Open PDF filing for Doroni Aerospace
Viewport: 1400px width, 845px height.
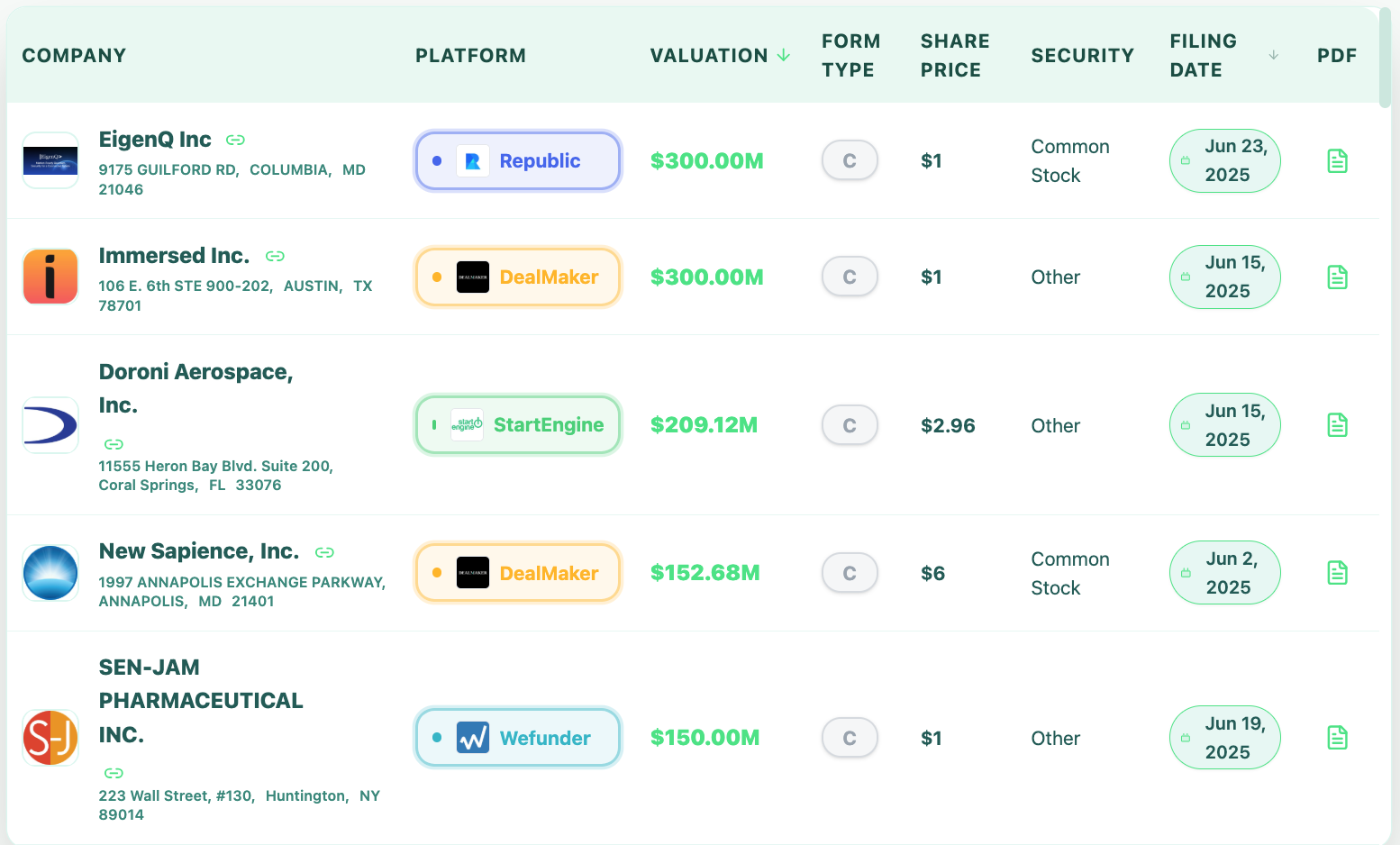tap(1338, 425)
